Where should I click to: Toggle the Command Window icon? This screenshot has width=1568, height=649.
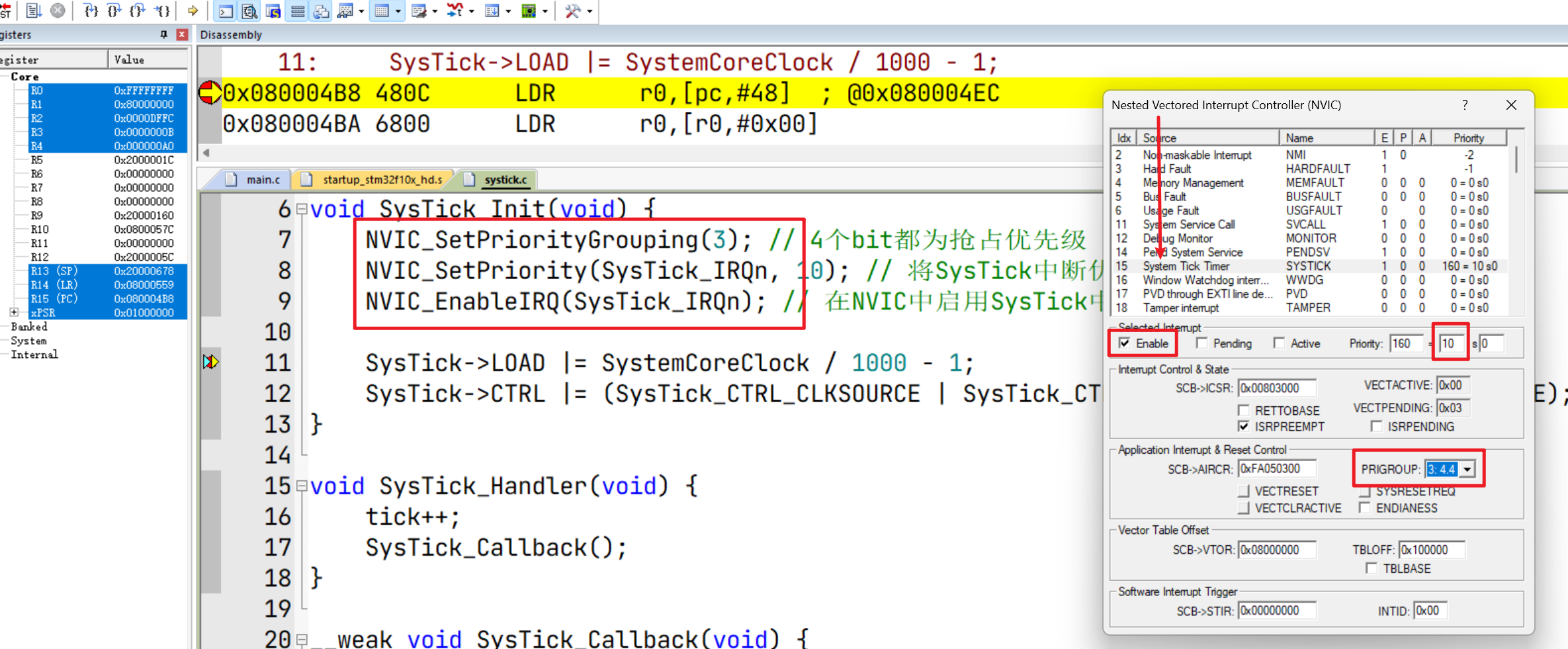click(226, 11)
